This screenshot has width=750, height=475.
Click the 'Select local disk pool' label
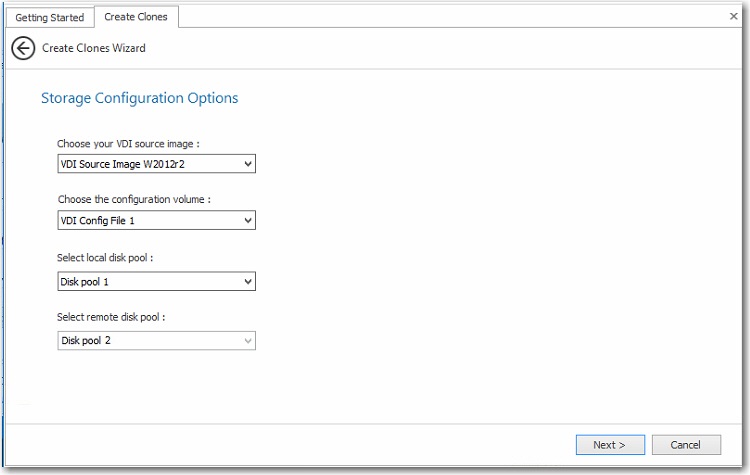point(111,258)
